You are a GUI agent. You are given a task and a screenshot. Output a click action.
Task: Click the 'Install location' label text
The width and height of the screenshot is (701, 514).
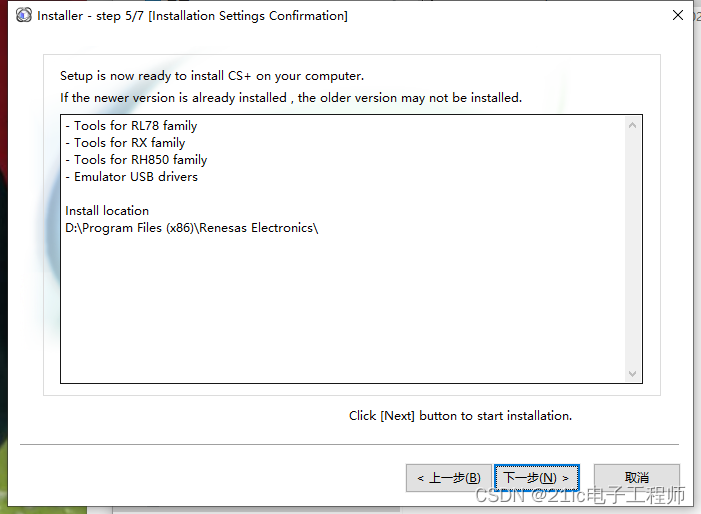[107, 211]
